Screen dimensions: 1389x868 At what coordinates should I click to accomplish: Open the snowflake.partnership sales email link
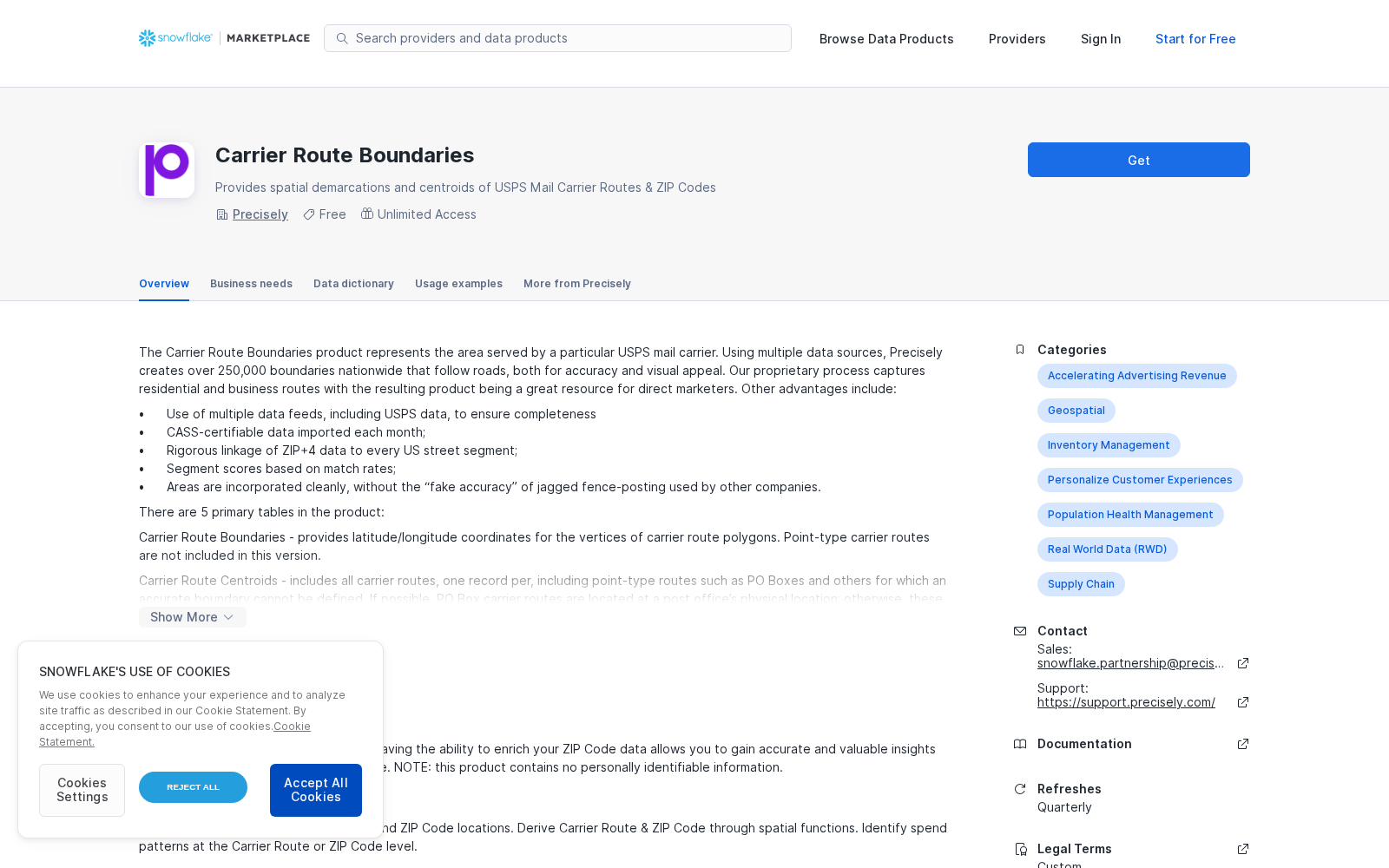pos(1130,663)
